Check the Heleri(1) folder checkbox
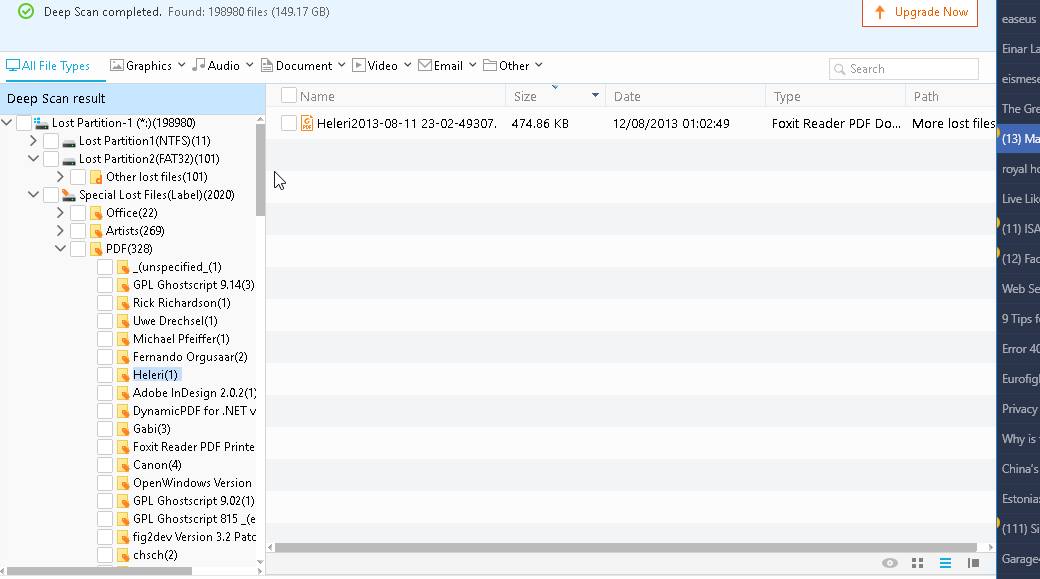The image size is (1040, 579). click(x=105, y=375)
